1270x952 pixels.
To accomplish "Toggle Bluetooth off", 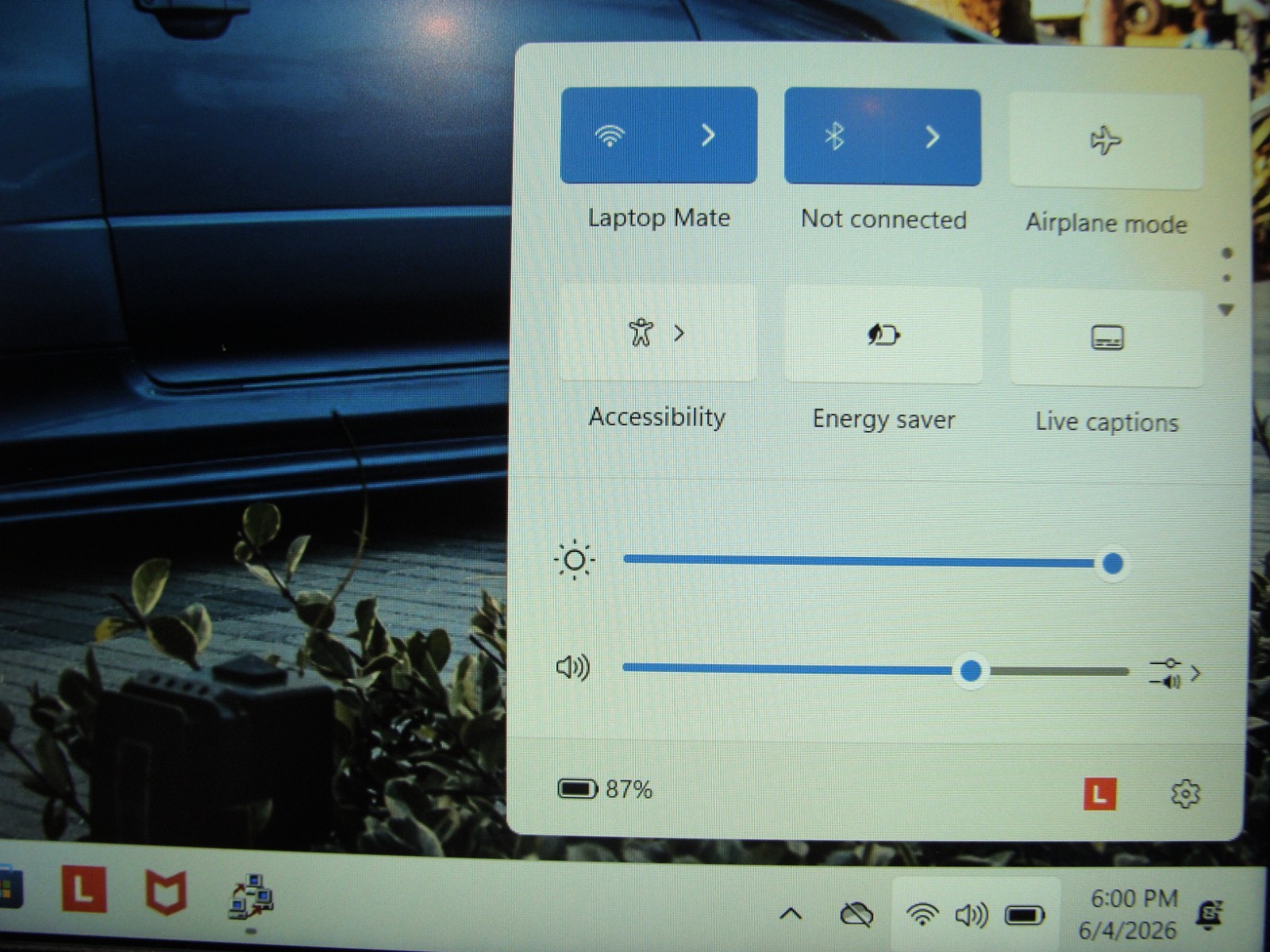I will click(833, 137).
